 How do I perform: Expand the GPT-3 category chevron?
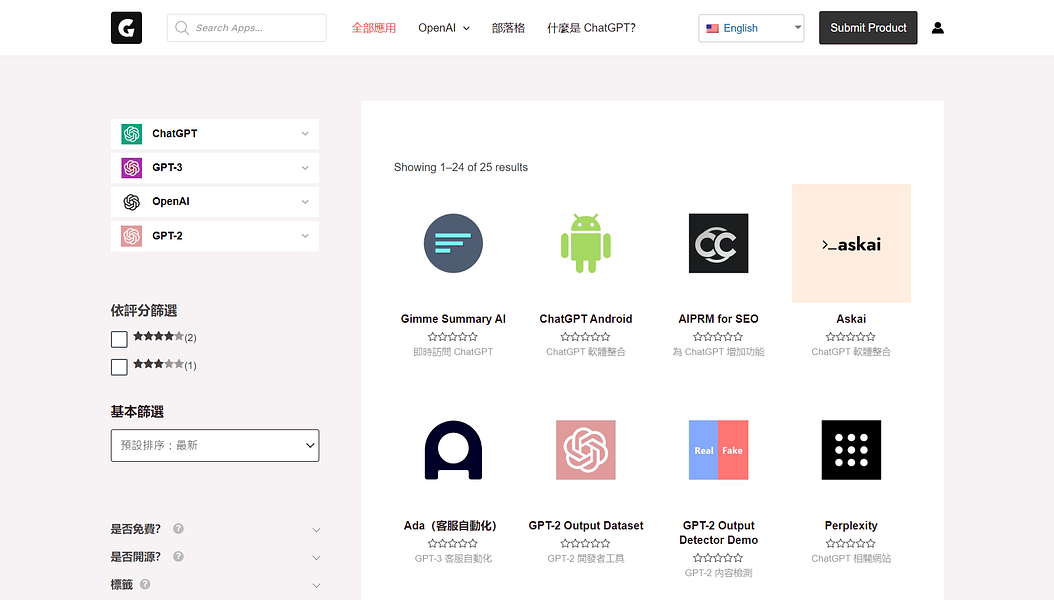[305, 168]
